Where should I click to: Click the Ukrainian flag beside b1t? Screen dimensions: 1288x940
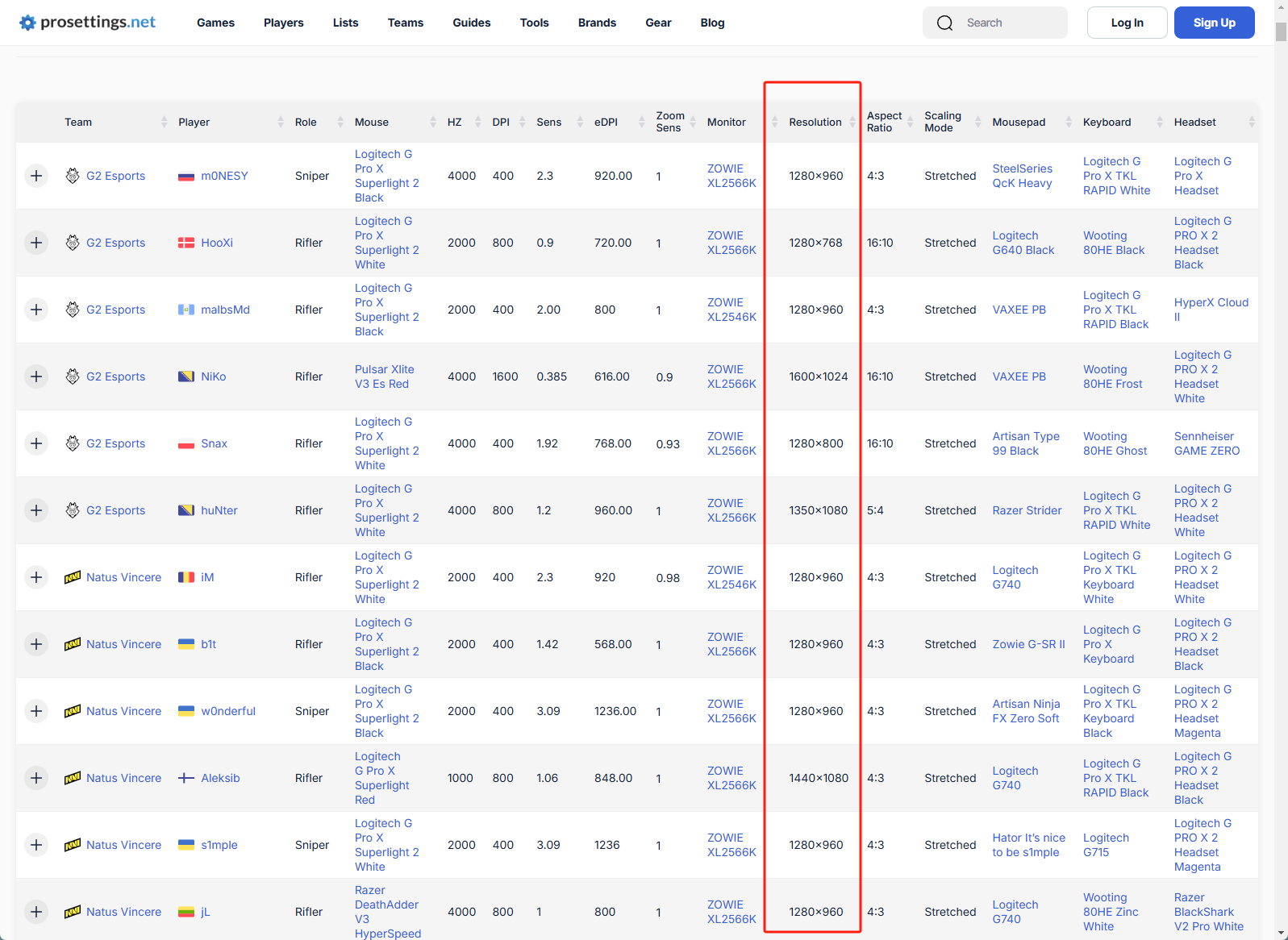pos(186,644)
